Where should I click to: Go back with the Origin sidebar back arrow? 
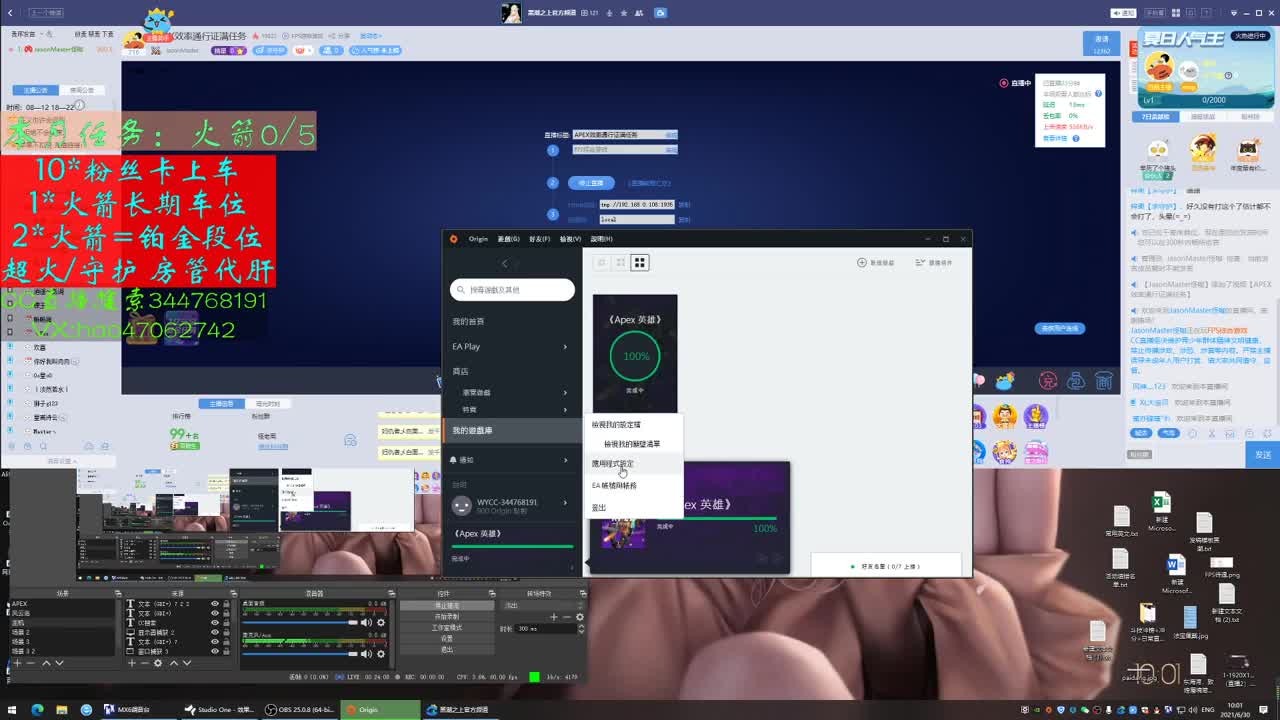(504, 263)
